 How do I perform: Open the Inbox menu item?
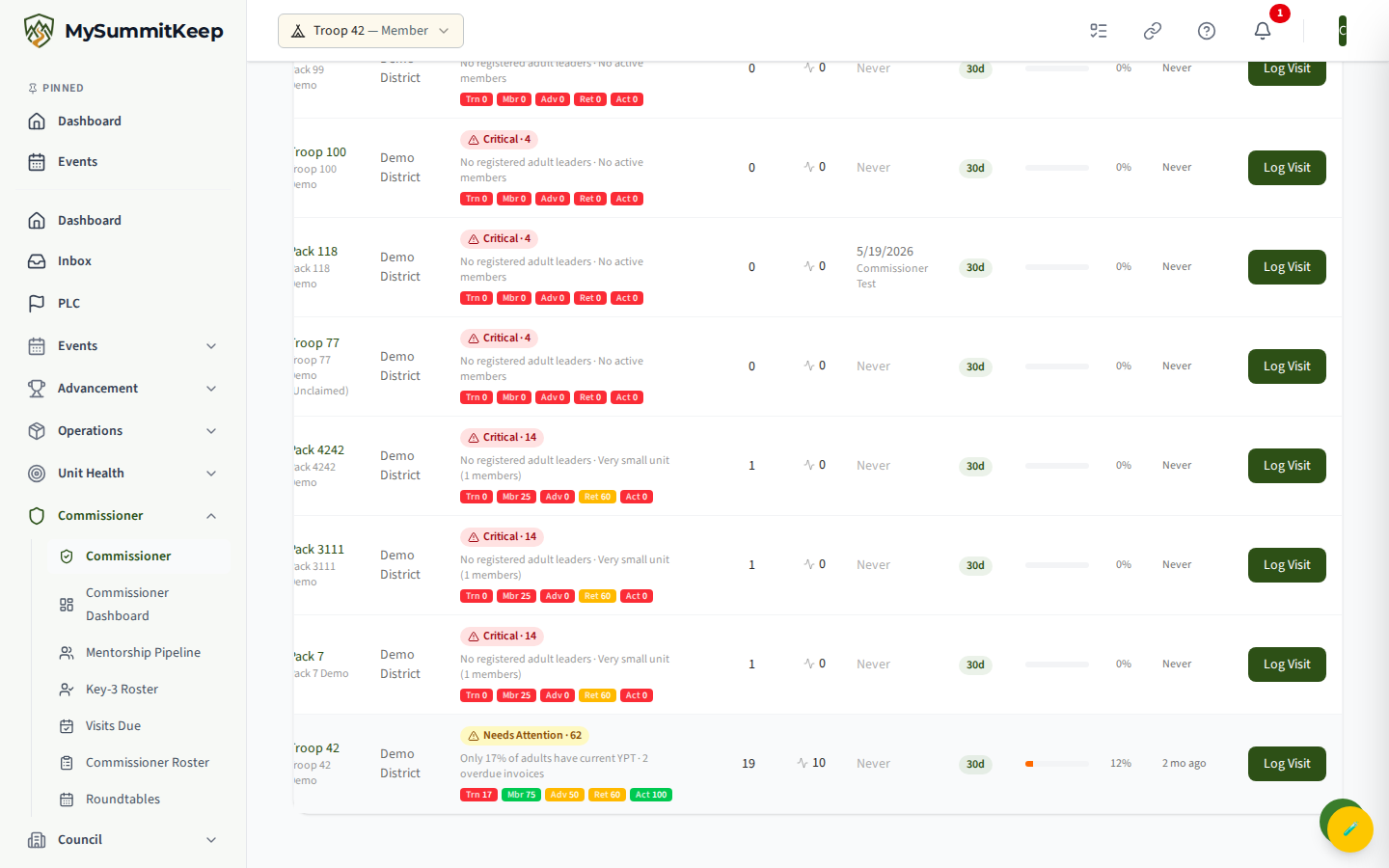click(123, 261)
